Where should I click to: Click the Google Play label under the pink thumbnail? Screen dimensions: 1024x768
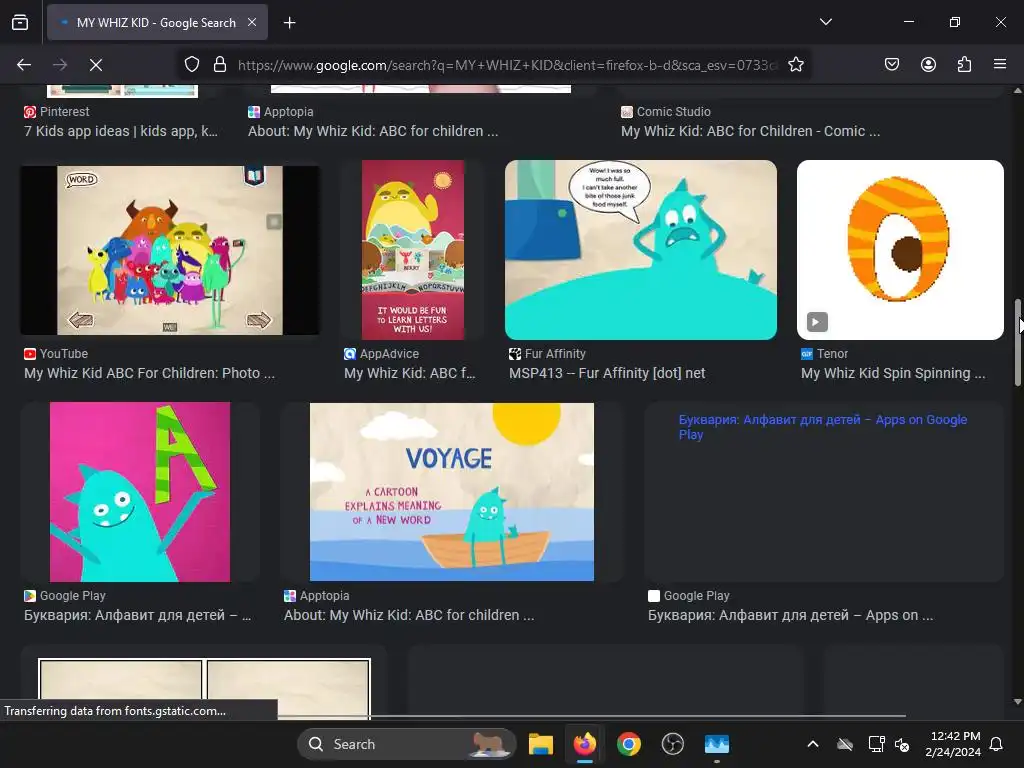point(72,596)
